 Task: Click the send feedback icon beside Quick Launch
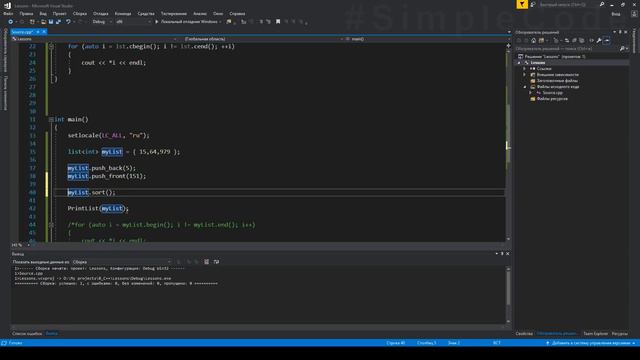(x=533, y=4)
